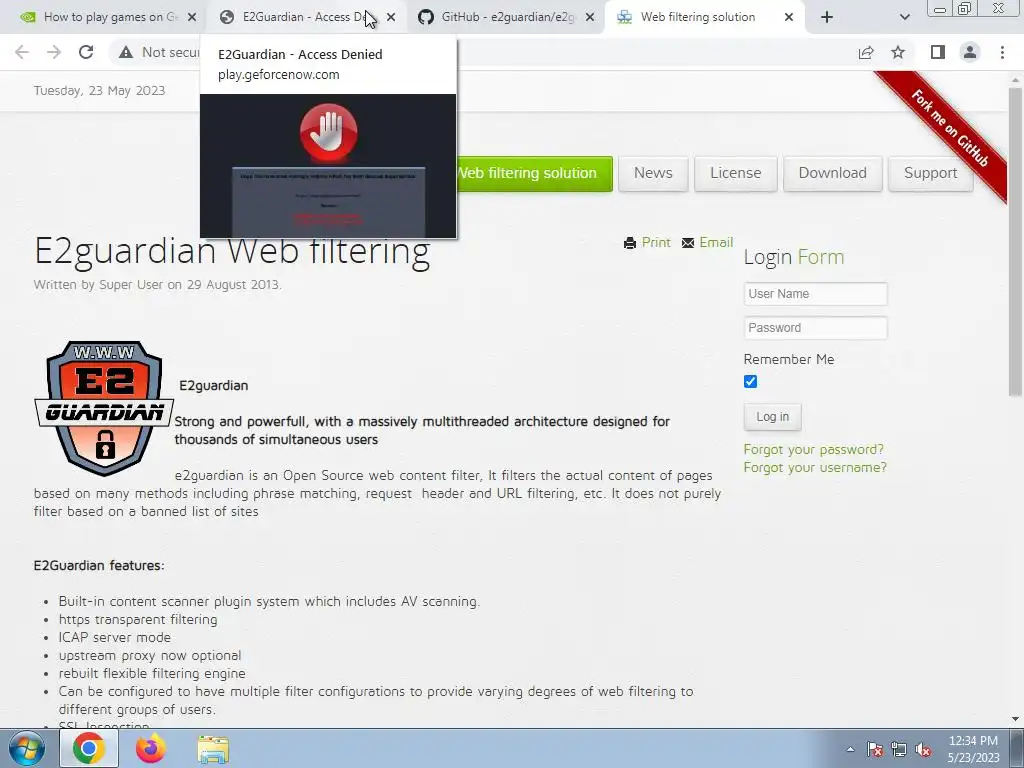Open the News menu item
1024x768 pixels.
pos(653,173)
